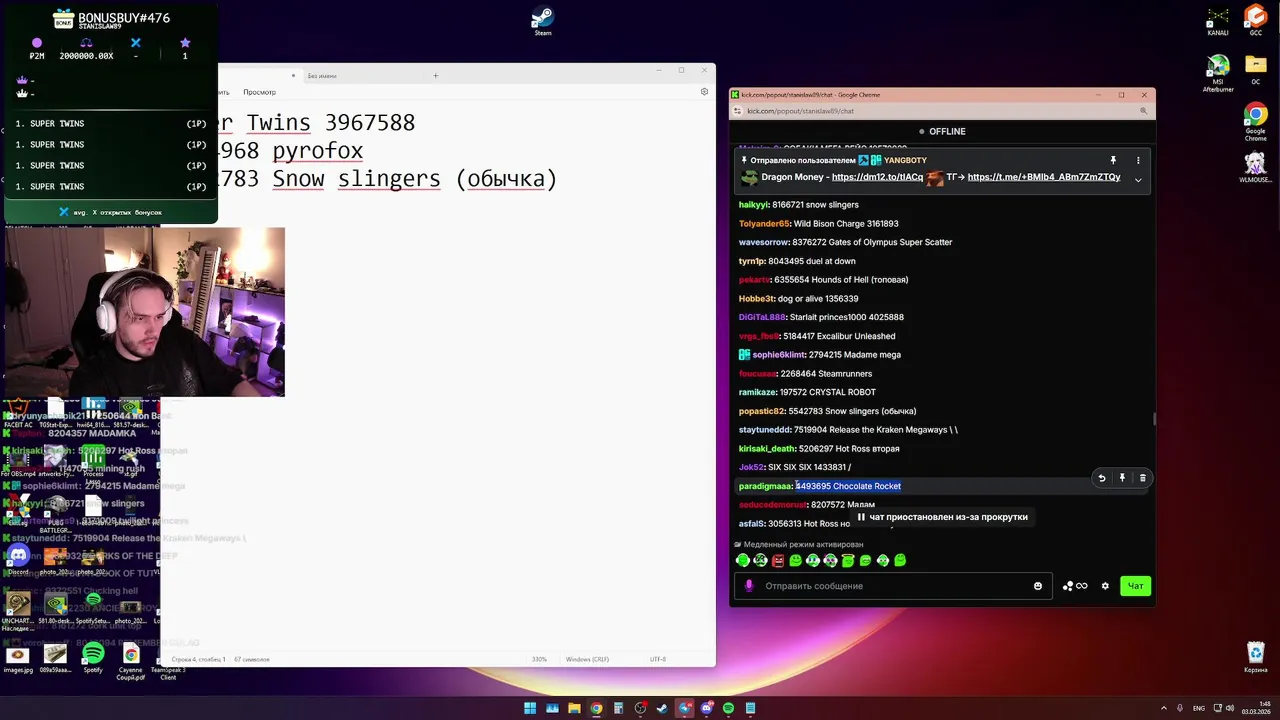Open the Просмотр menu in Notepad
Image resolution: width=1280 pixels, height=720 pixels.
[x=259, y=92]
